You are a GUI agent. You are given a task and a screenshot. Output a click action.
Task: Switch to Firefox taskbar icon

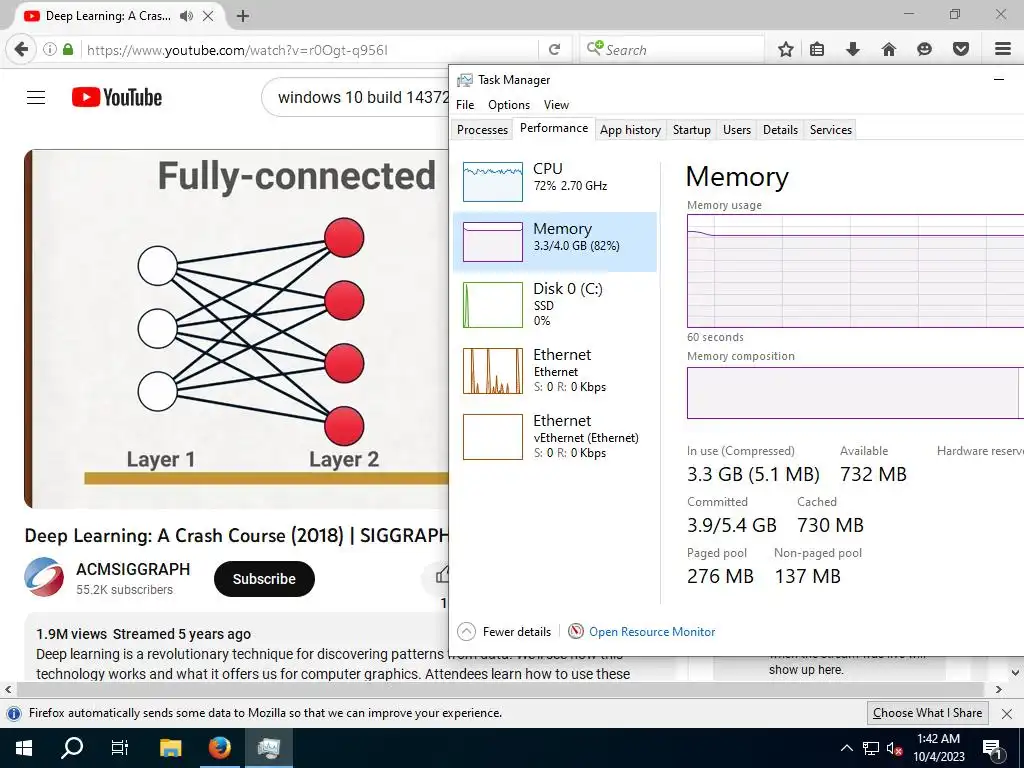[x=219, y=748]
